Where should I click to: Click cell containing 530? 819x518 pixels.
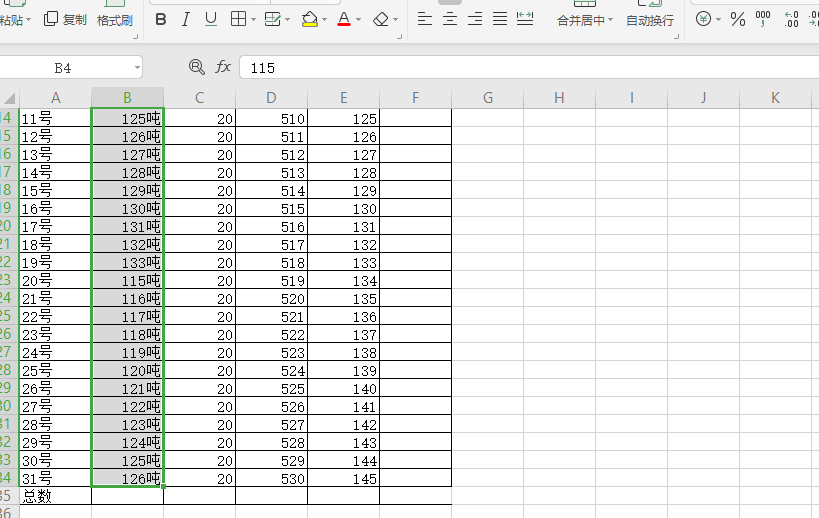[x=272, y=478]
